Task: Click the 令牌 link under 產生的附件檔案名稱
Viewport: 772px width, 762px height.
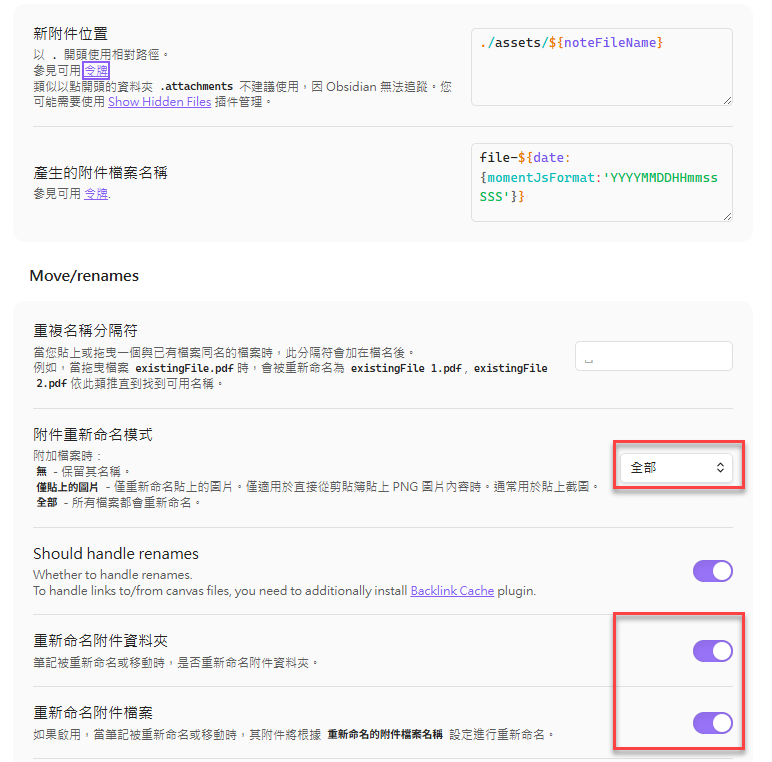Action: 96,193
